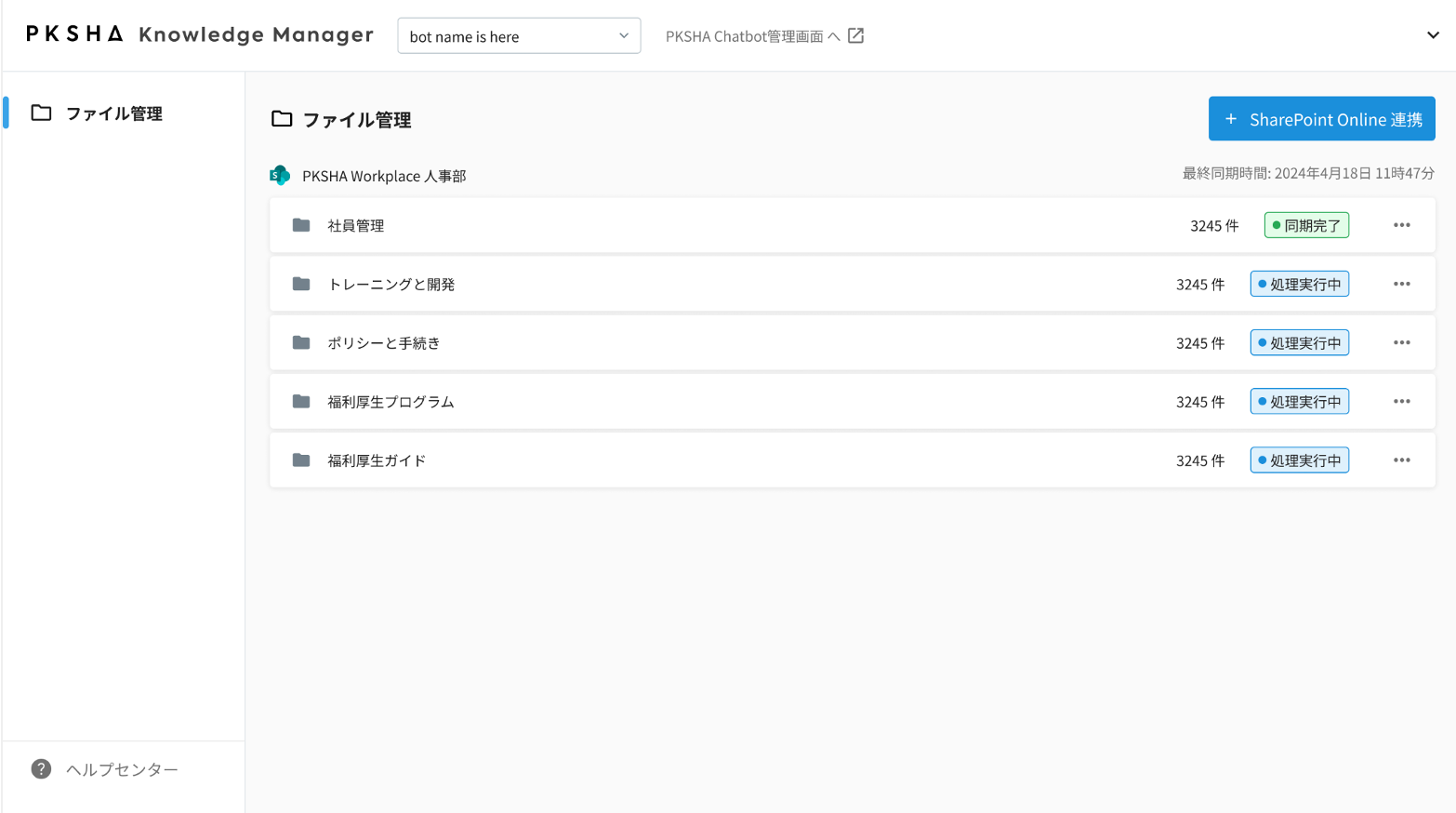Open the 社員管理 folder row

pos(852,225)
